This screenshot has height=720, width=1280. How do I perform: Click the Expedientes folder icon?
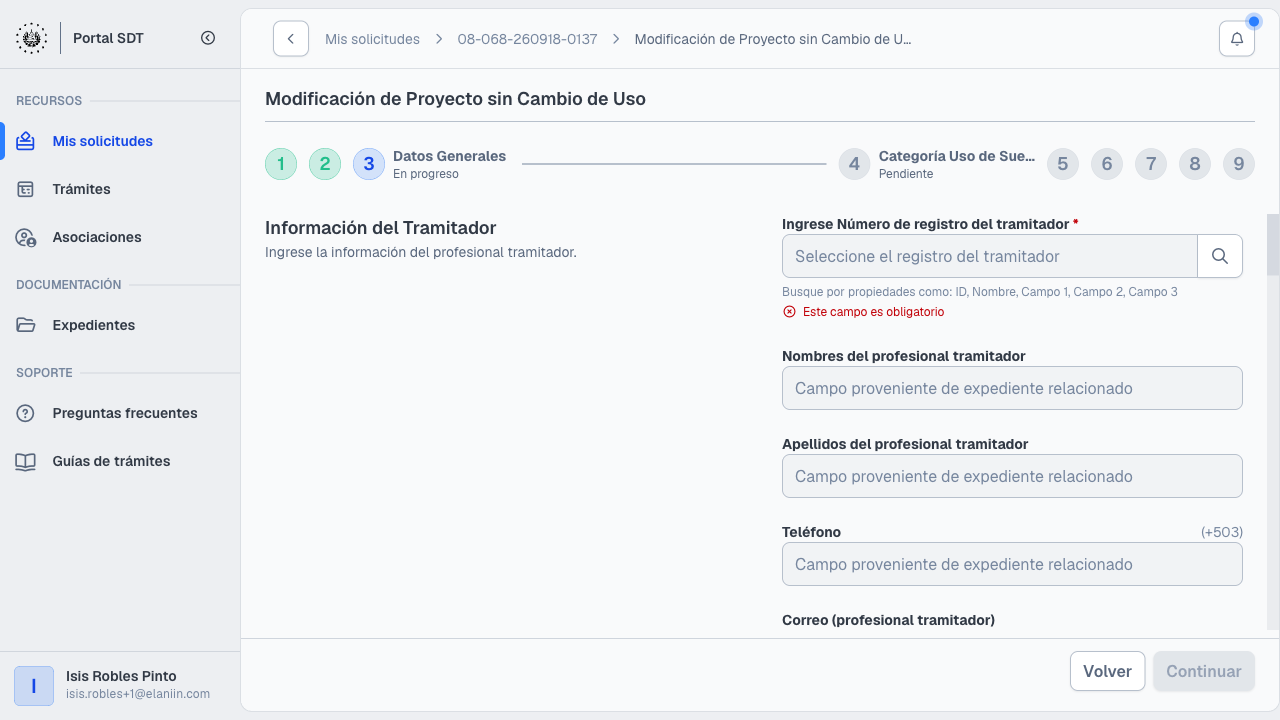click(x=26, y=325)
